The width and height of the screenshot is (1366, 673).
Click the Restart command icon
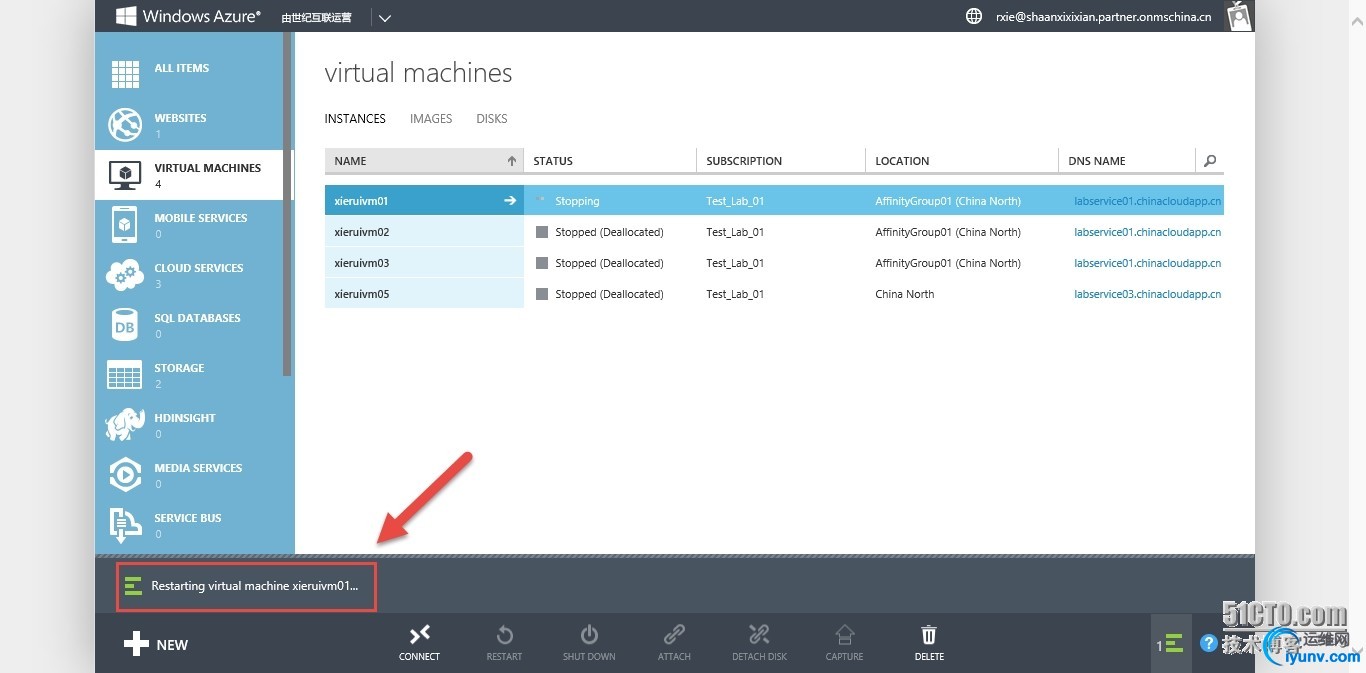504,634
